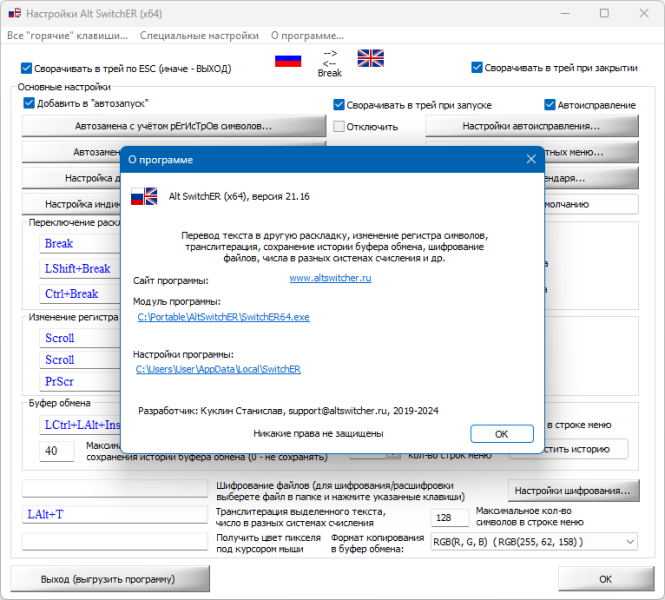Viewport: 665px width, 600px height.
Task: Click the Ctrl+Break hotkey field
Action: pyautogui.click(x=80, y=293)
